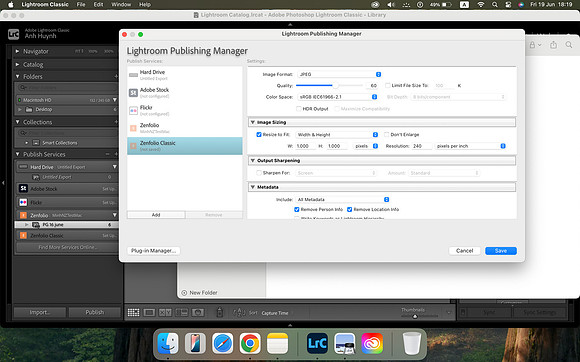Select Grid view icon in toolbar
This screenshot has height=362, width=580.
pyautogui.click(x=134, y=312)
